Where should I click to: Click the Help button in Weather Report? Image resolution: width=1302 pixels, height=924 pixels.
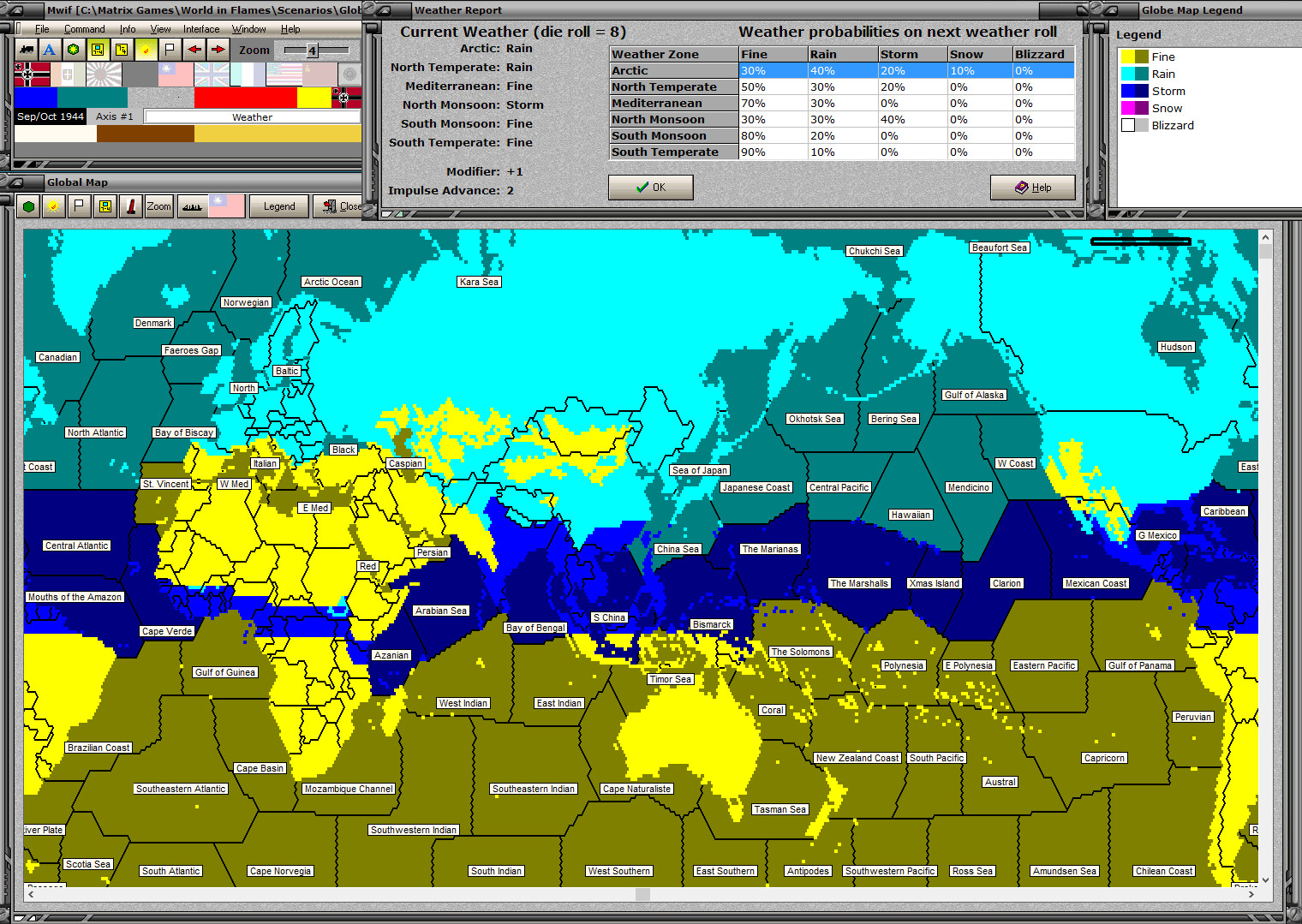(x=1032, y=188)
